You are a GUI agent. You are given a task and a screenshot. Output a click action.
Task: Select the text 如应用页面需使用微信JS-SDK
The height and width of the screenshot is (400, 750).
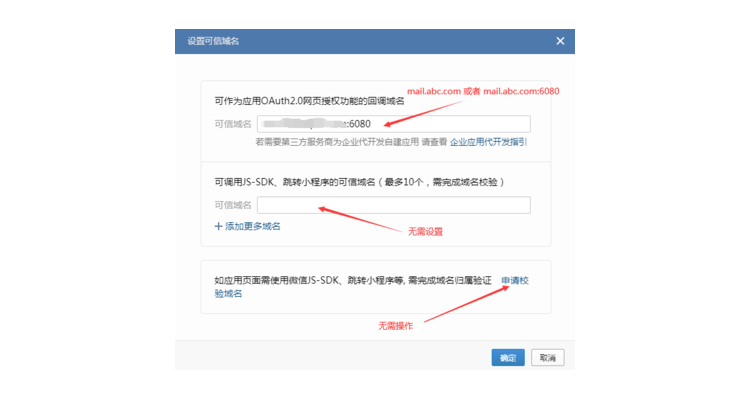click(276, 281)
